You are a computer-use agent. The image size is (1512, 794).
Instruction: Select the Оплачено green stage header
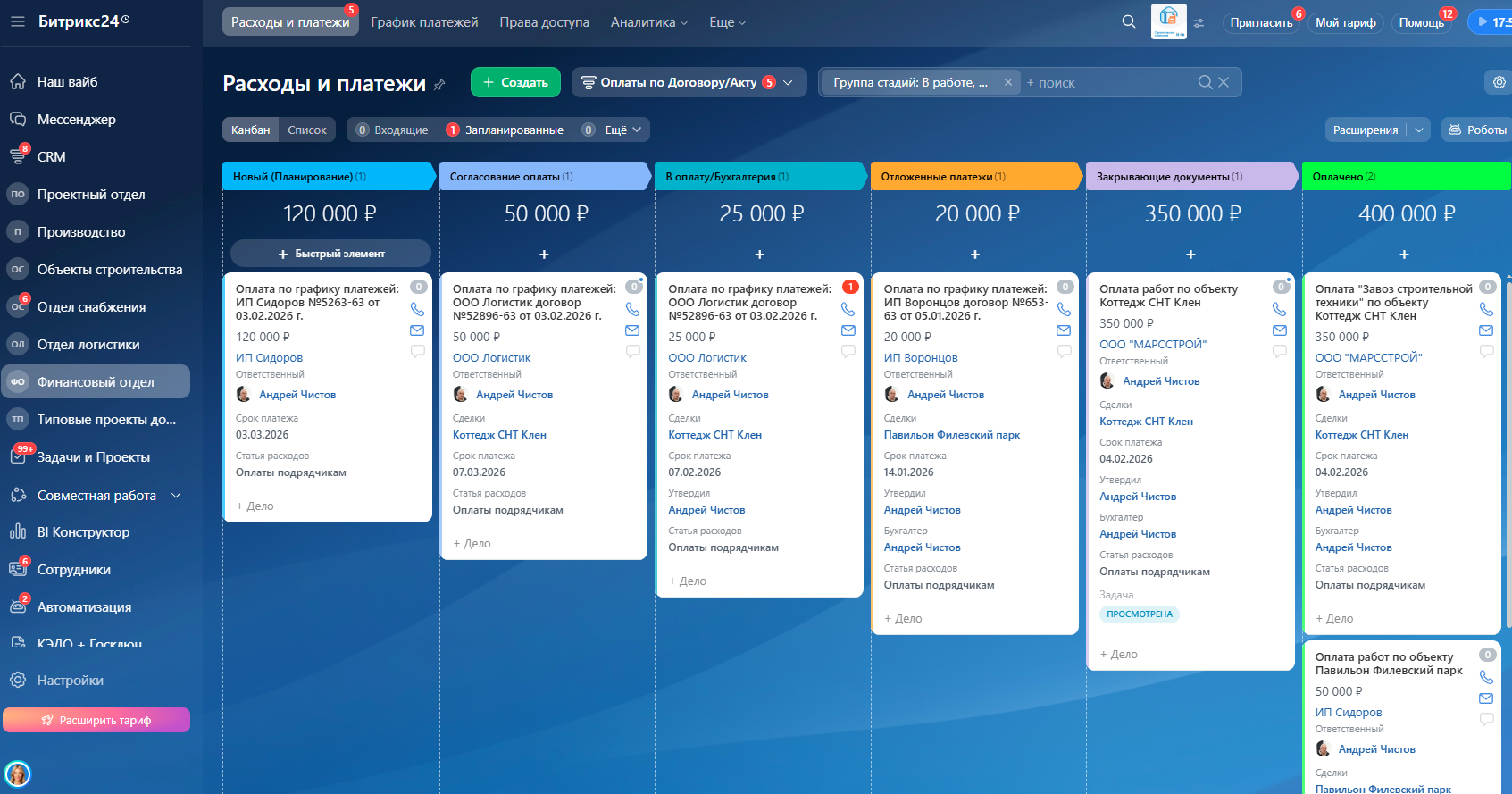[x=1406, y=176]
